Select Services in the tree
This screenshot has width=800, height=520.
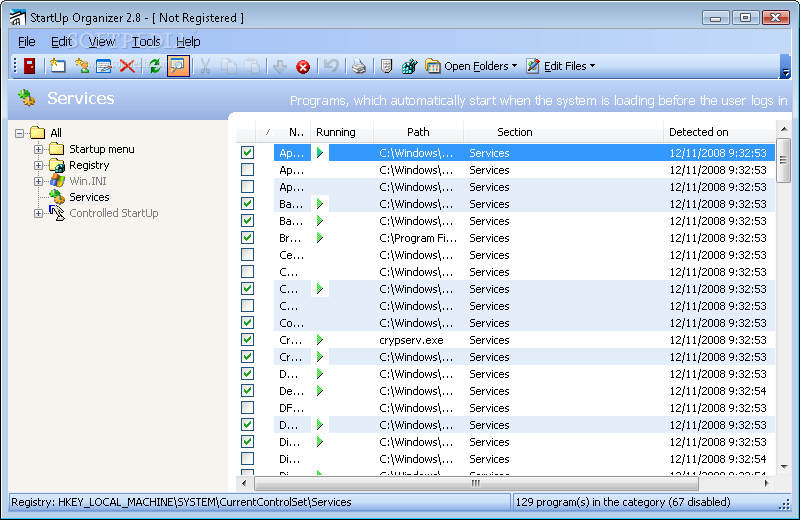89,197
